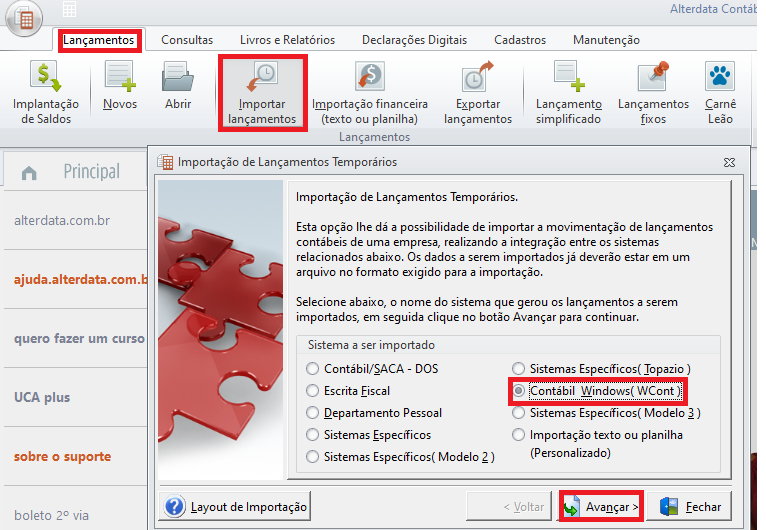The image size is (766, 530).
Task: Create new entries with Novos icon
Action: [x=120, y=85]
